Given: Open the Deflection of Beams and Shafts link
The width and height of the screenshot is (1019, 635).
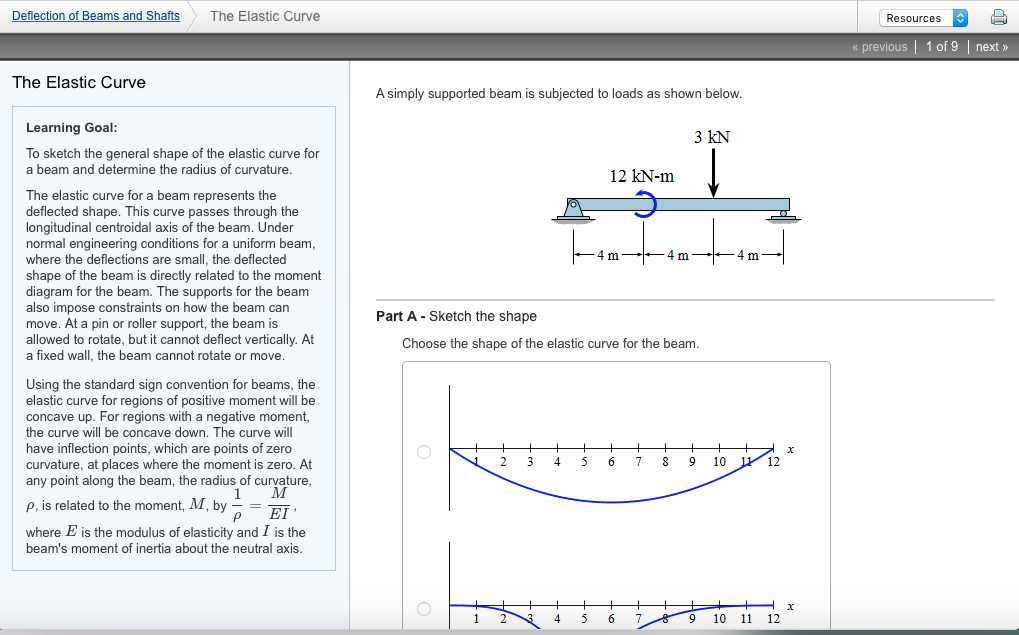Looking at the screenshot, I should tap(95, 15).
